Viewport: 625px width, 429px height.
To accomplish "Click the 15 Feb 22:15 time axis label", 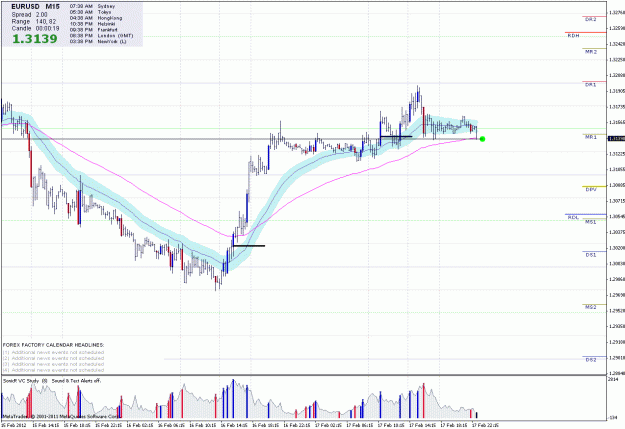I will [108, 425].
